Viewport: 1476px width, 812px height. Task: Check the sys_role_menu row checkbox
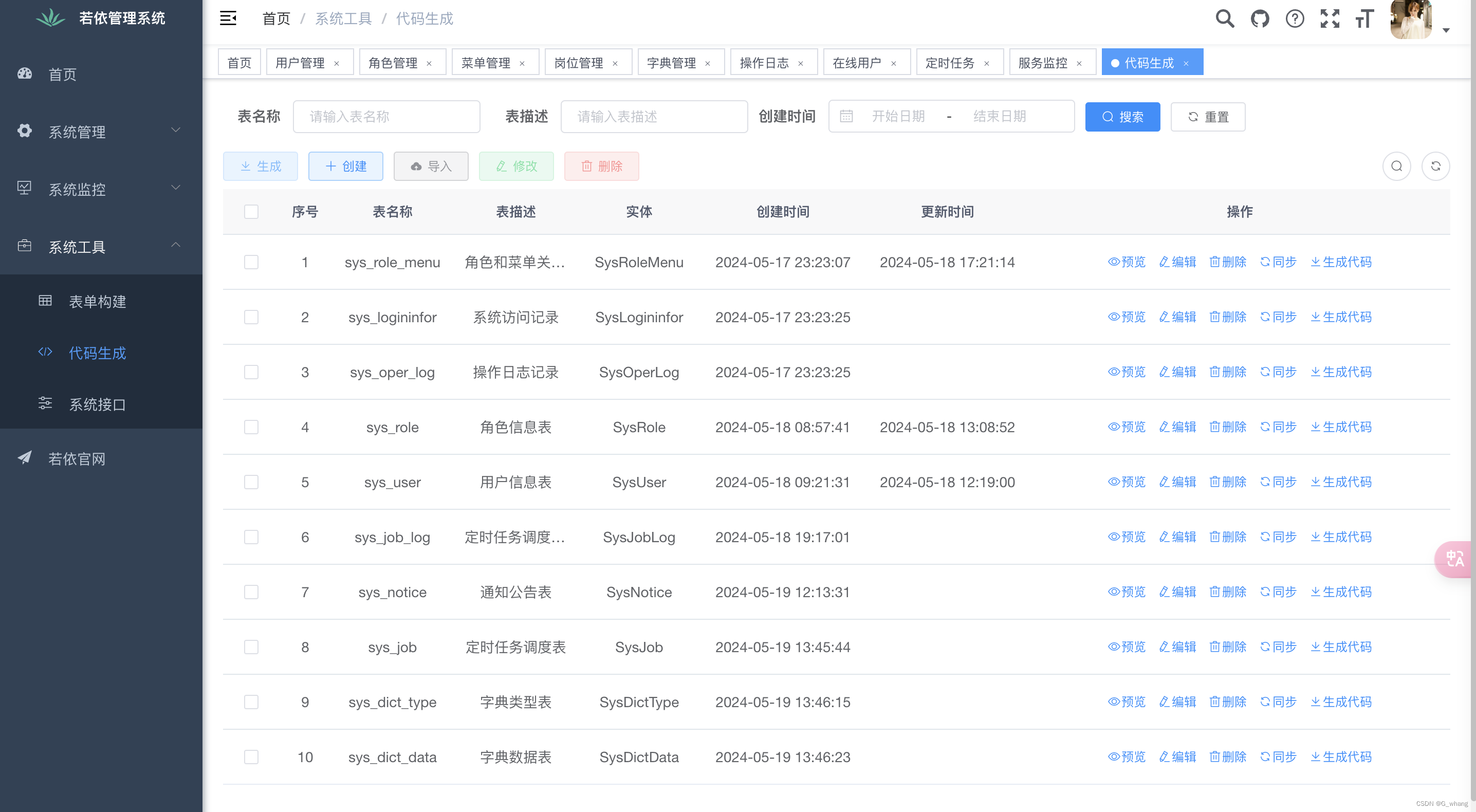click(x=251, y=263)
